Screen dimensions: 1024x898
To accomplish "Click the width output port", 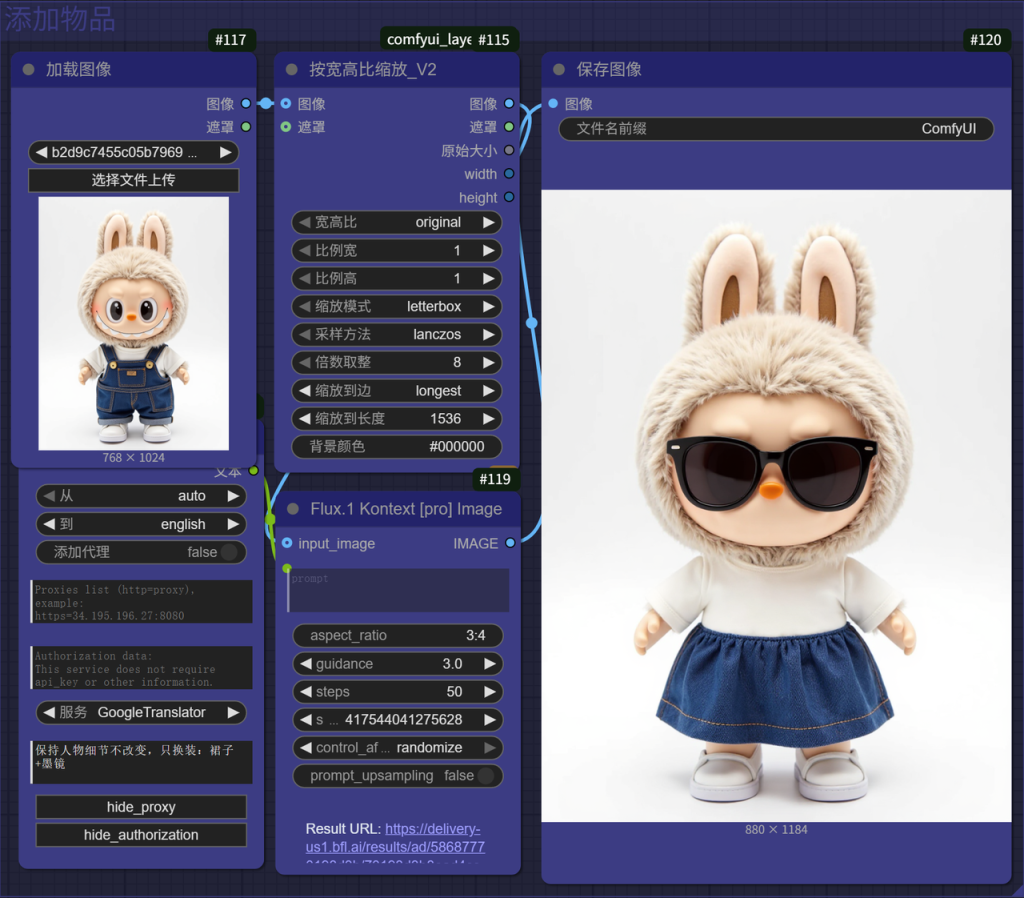I will click(509, 174).
